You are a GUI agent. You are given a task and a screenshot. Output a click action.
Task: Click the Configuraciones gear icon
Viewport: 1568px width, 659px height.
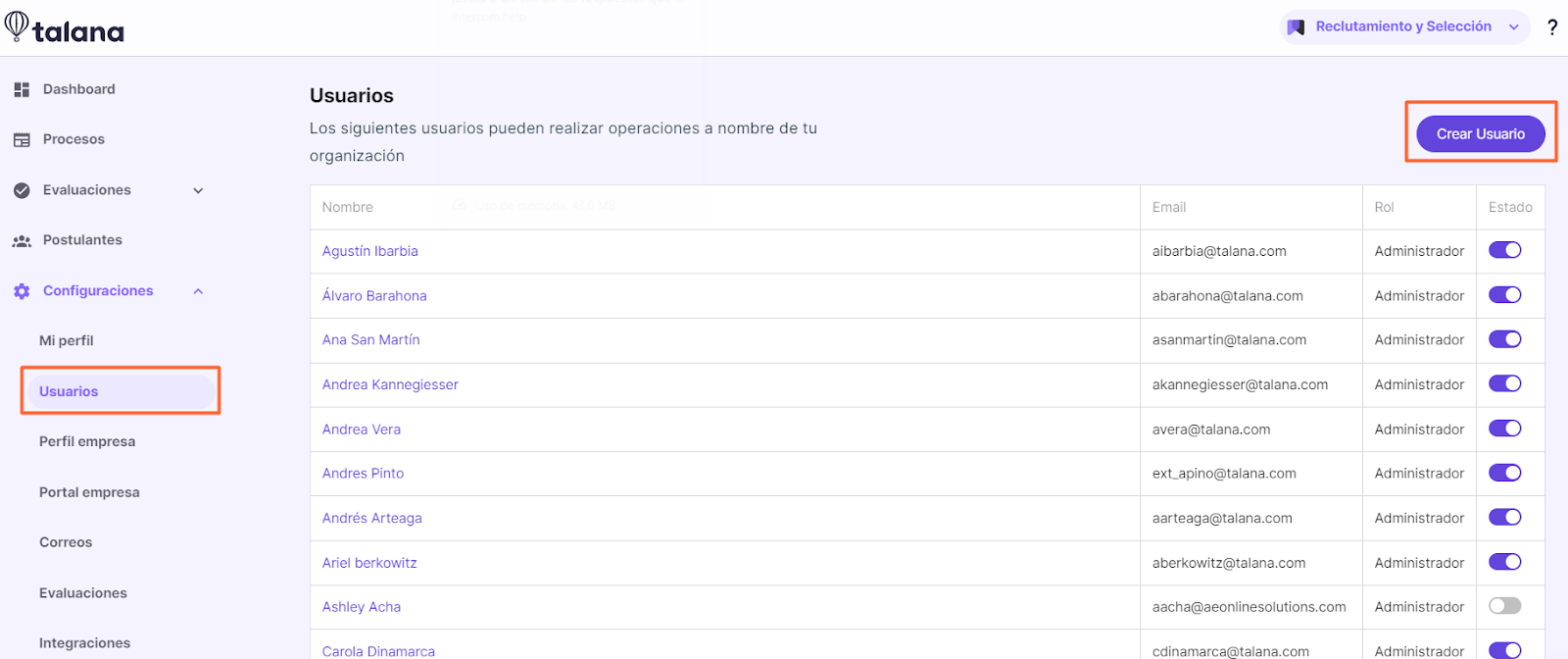[x=22, y=291]
